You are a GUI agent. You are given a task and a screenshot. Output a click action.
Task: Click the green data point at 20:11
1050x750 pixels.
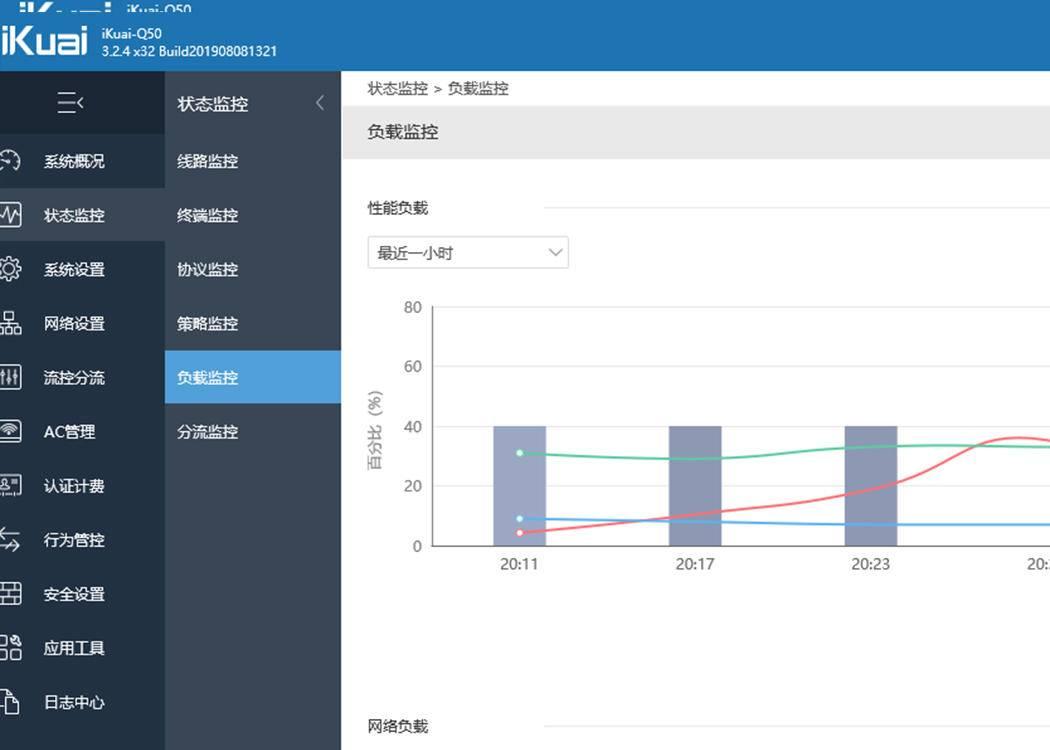click(x=519, y=453)
